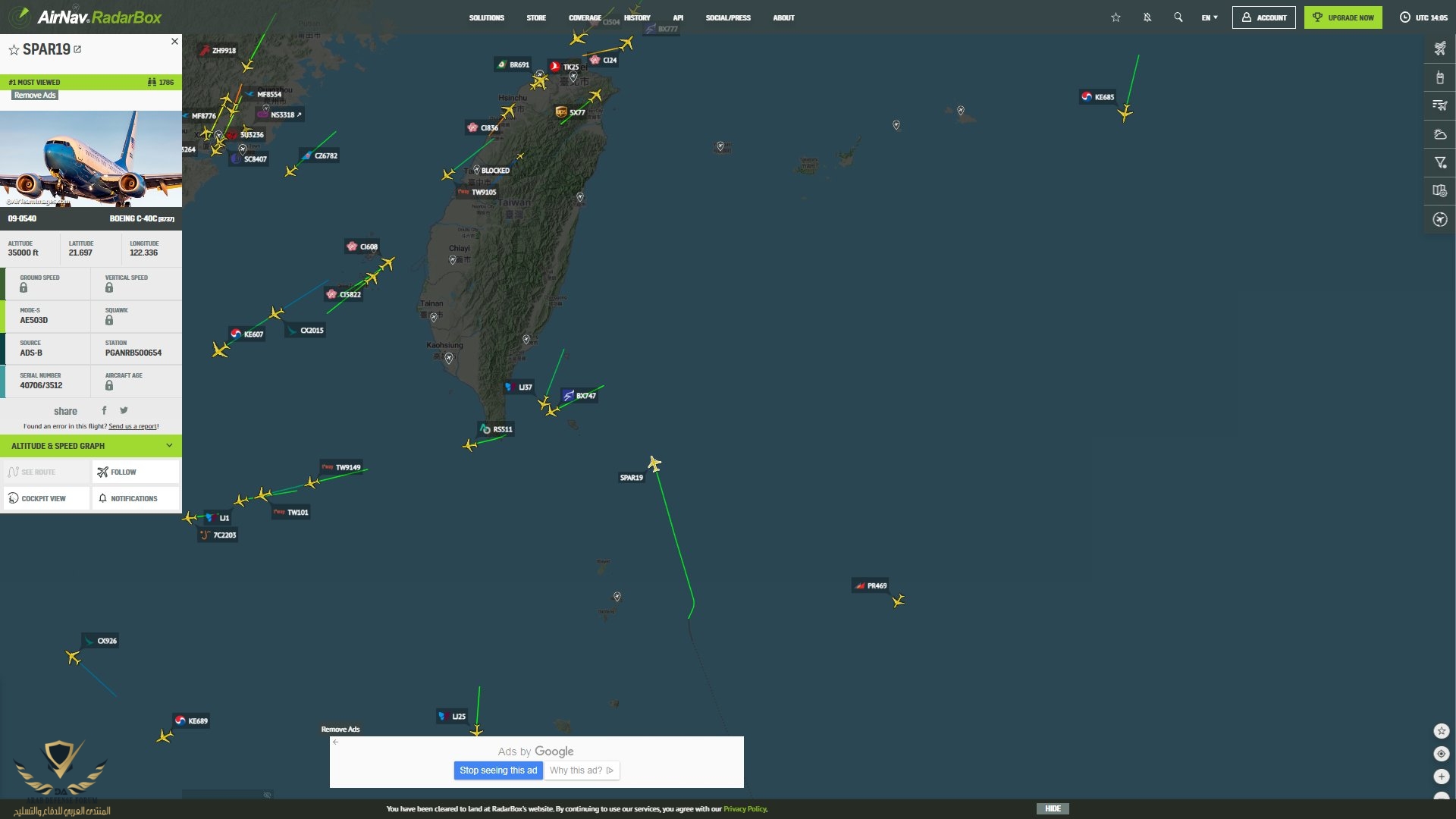Screen dimensions: 1456x819
Task: Open the Social/Press menu
Action: pos(728,17)
